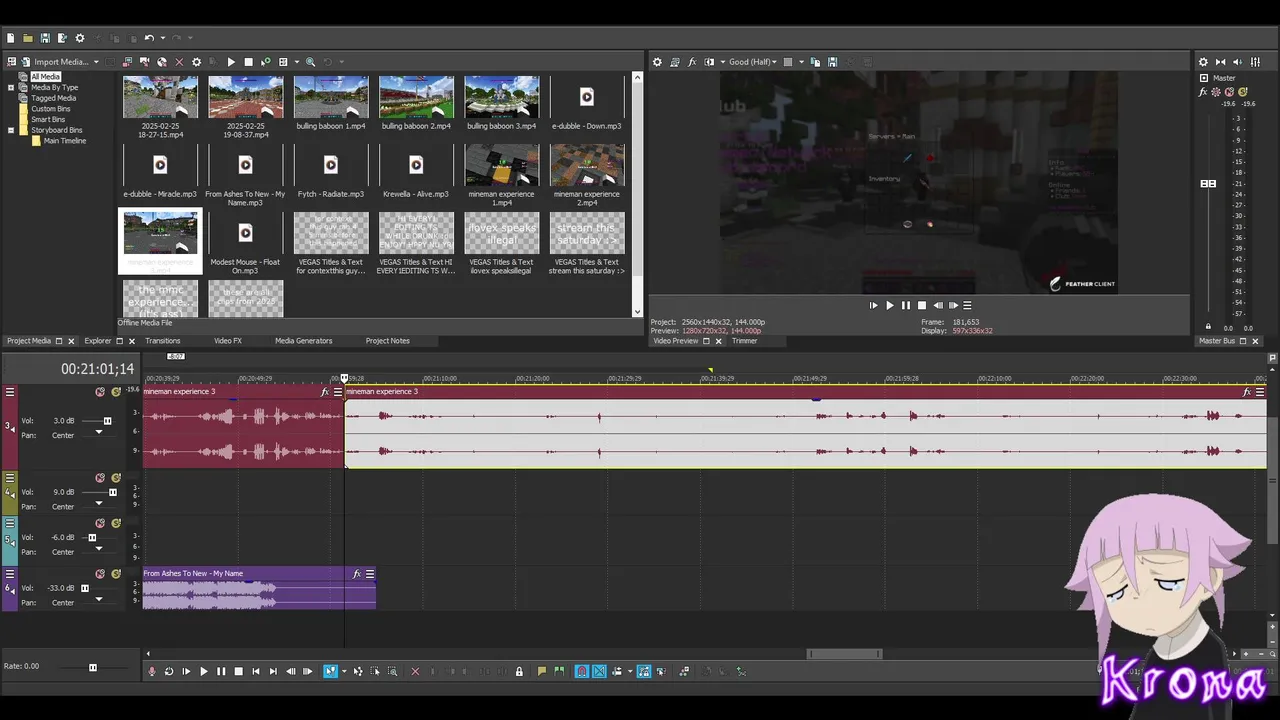
Task: Toggle lock event with padlock icon
Action: click(518, 671)
